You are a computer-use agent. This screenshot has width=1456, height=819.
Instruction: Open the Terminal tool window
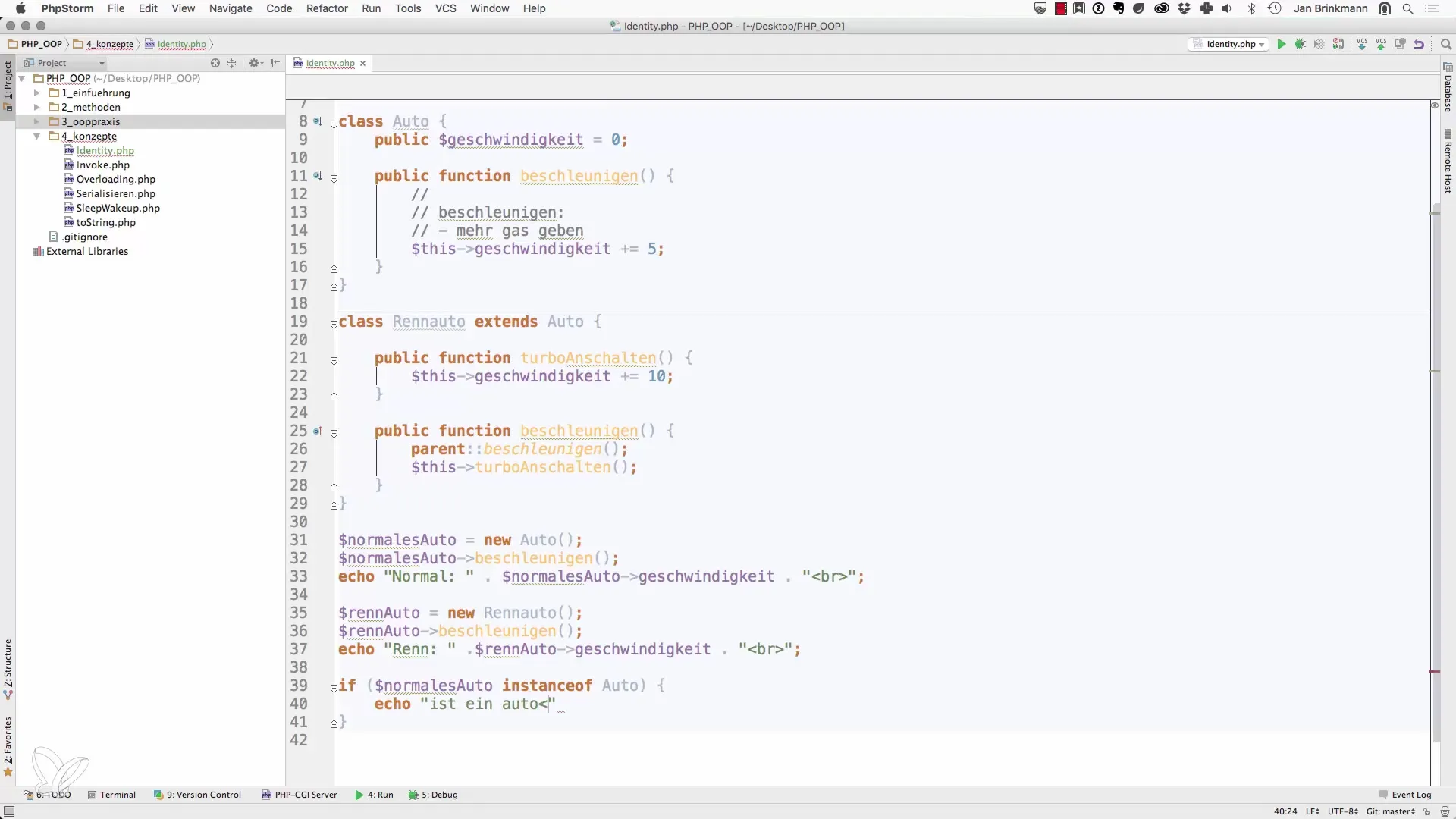click(111, 795)
